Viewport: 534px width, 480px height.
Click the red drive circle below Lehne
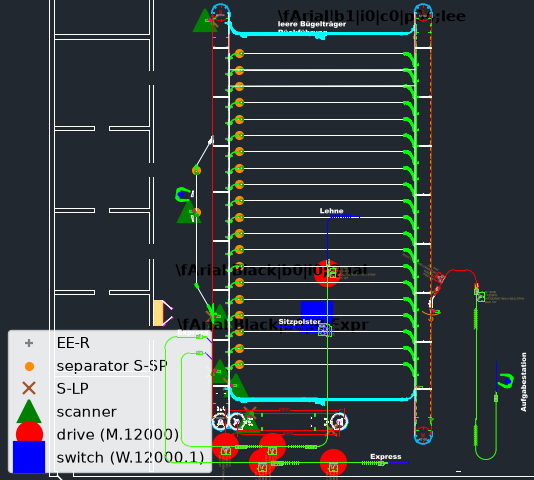pos(327,273)
